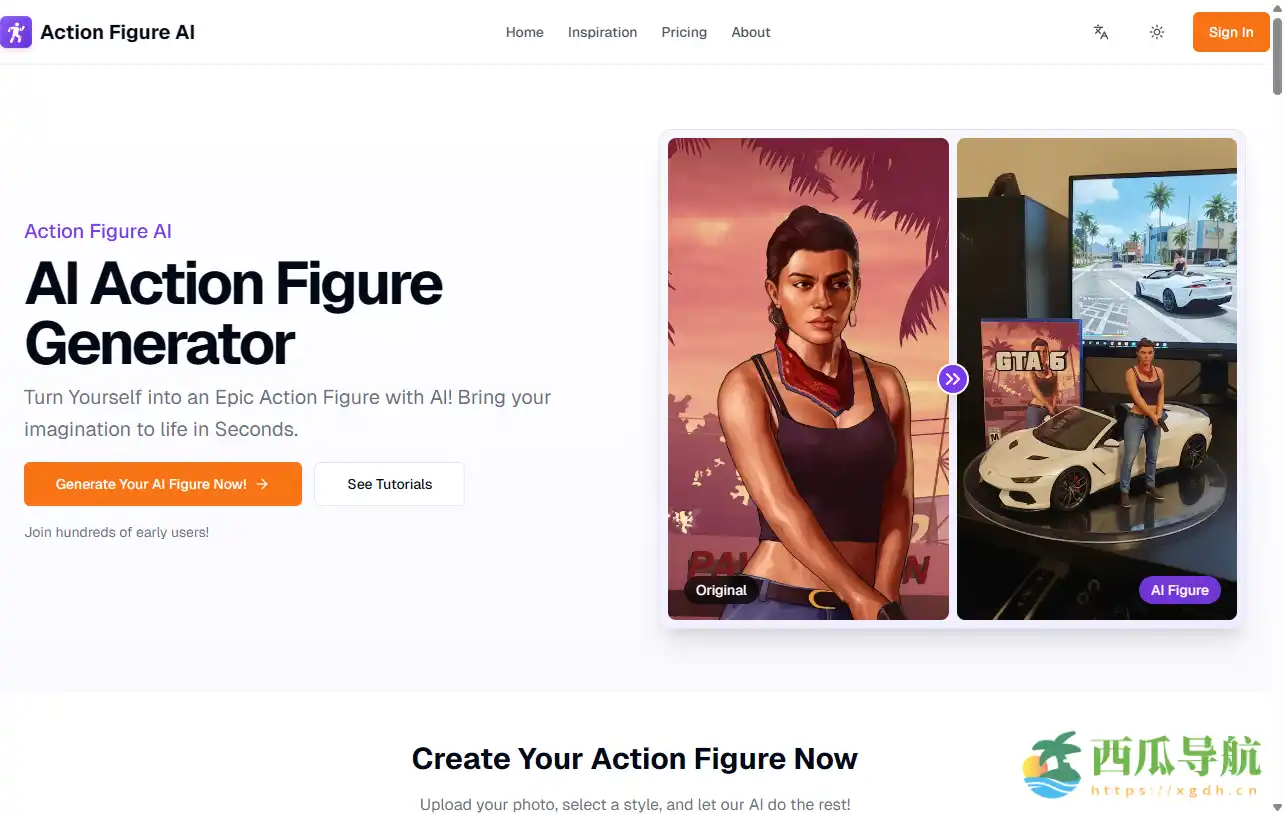This screenshot has height=815, width=1285.
Task: Click the scrollbar up arrow
Action: click(1277, 8)
